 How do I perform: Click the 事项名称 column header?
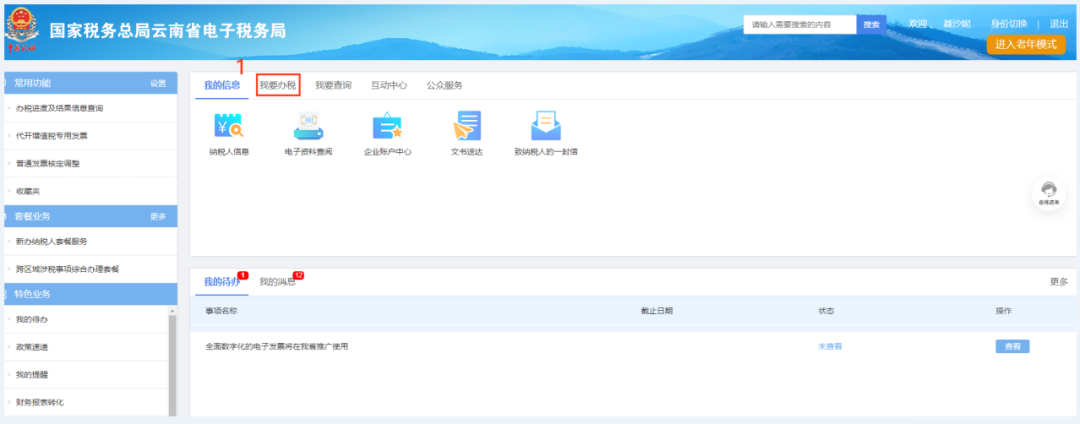[x=221, y=310]
